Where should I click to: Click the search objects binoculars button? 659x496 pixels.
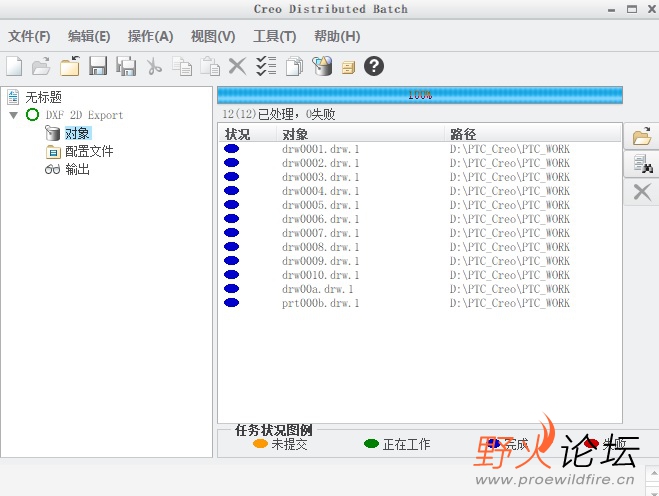pos(642,164)
